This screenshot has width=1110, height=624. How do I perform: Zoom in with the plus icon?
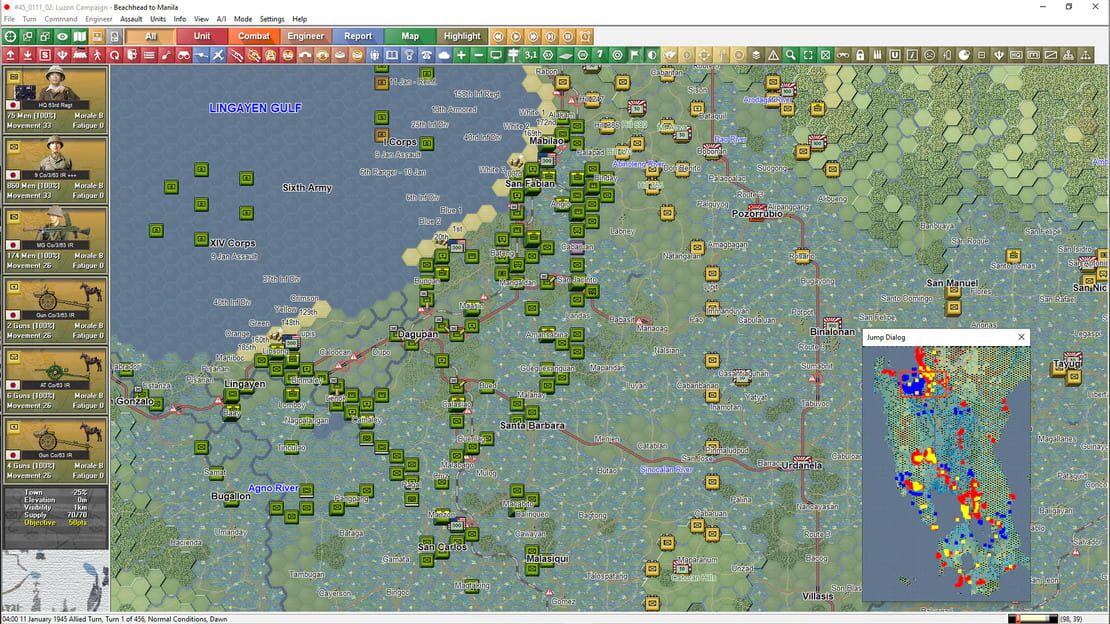coord(461,55)
